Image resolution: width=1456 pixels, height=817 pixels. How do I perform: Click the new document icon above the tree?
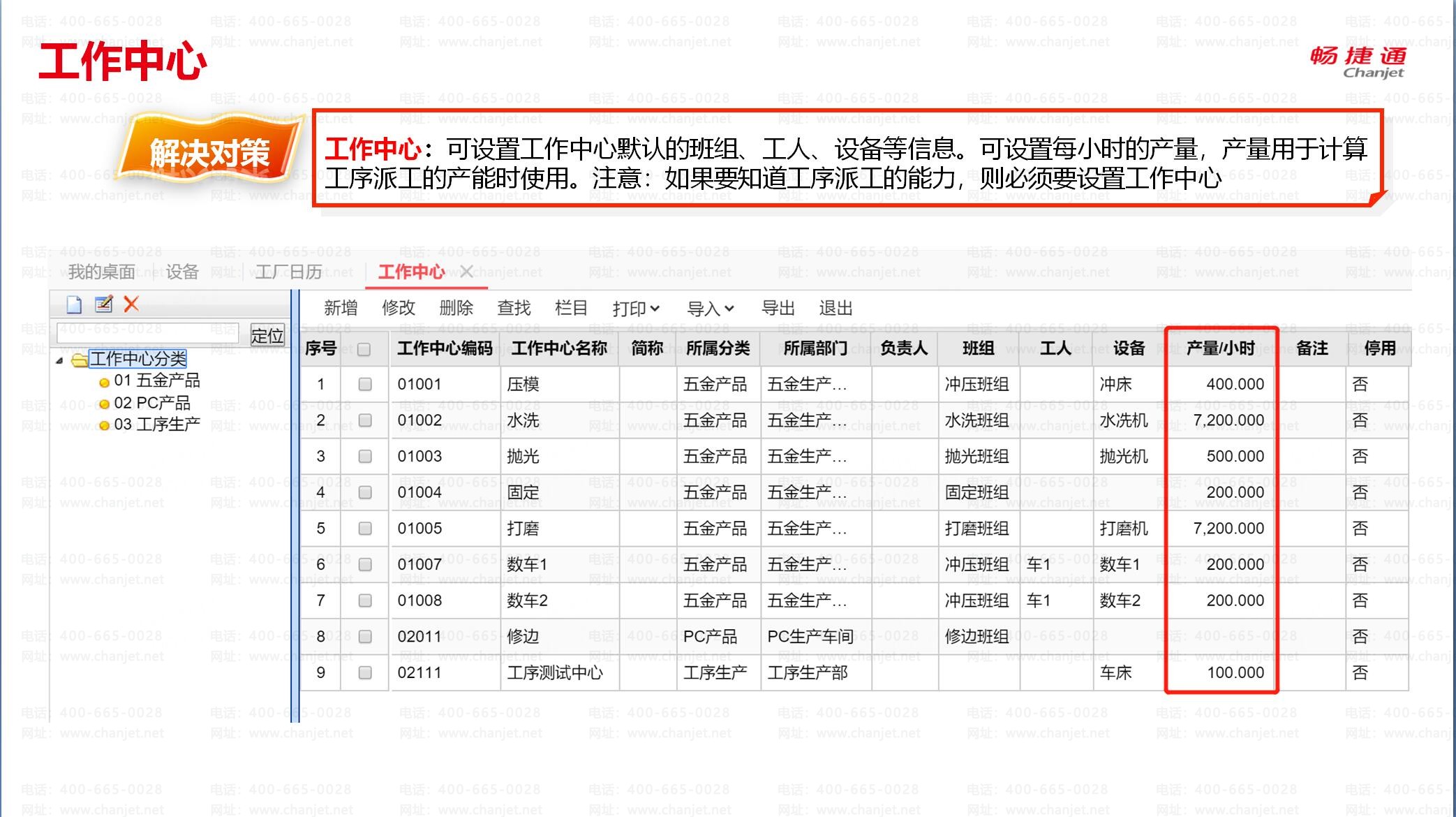74,304
